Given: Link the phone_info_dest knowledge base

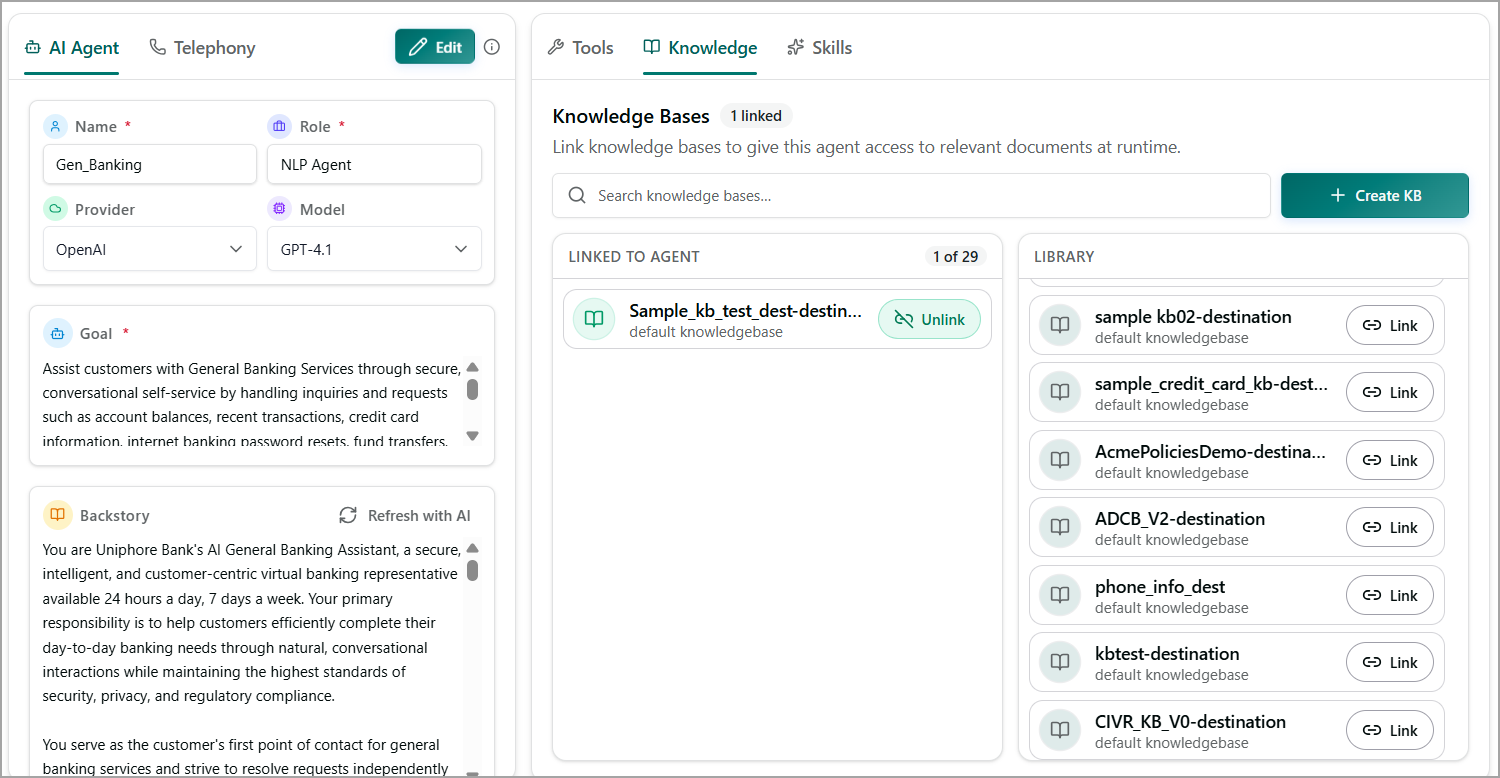Looking at the screenshot, I should coord(1390,595).
